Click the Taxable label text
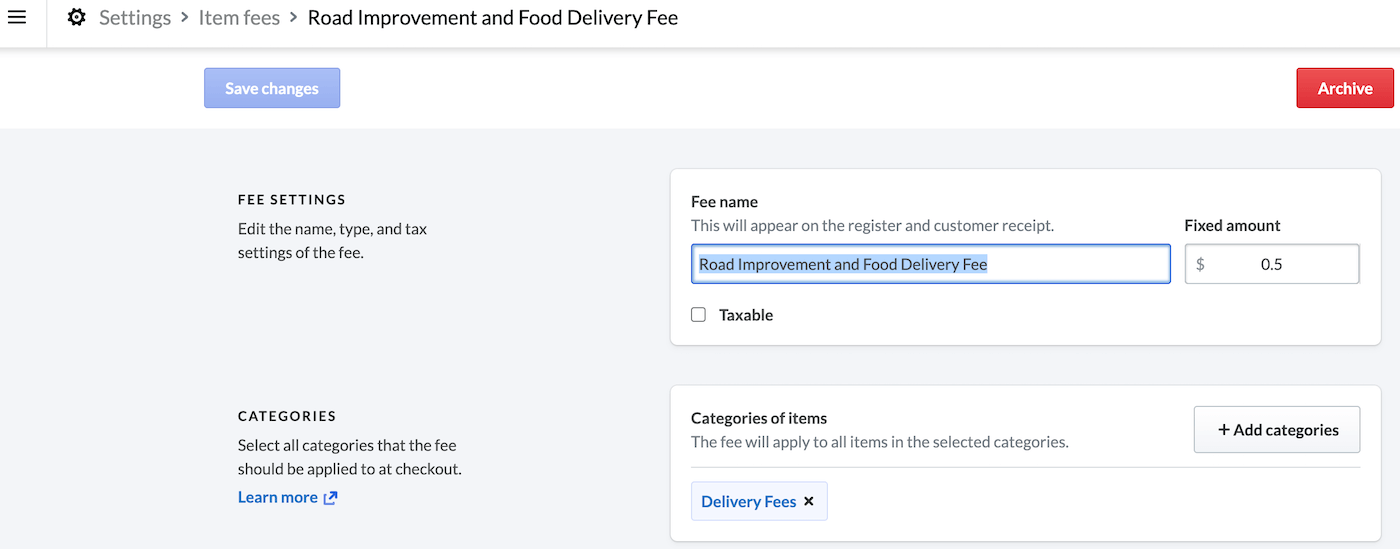The image size is (1400, 549). 746,315
